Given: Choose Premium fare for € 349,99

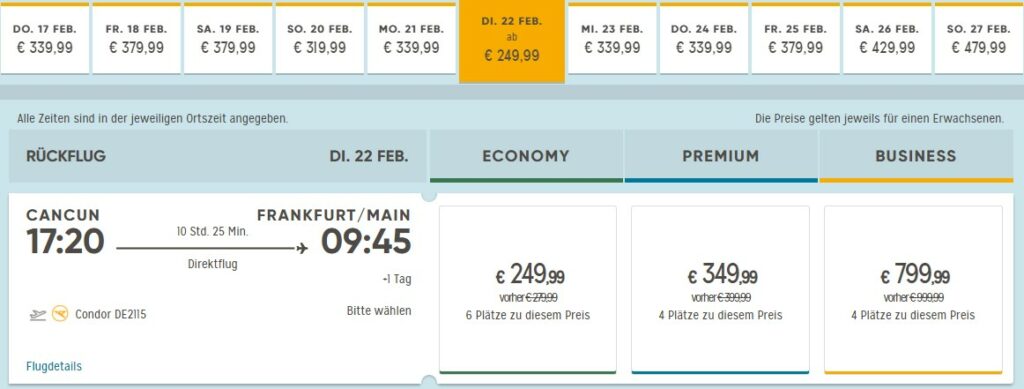Looking at the screenshot, I should tap(720, 290).
